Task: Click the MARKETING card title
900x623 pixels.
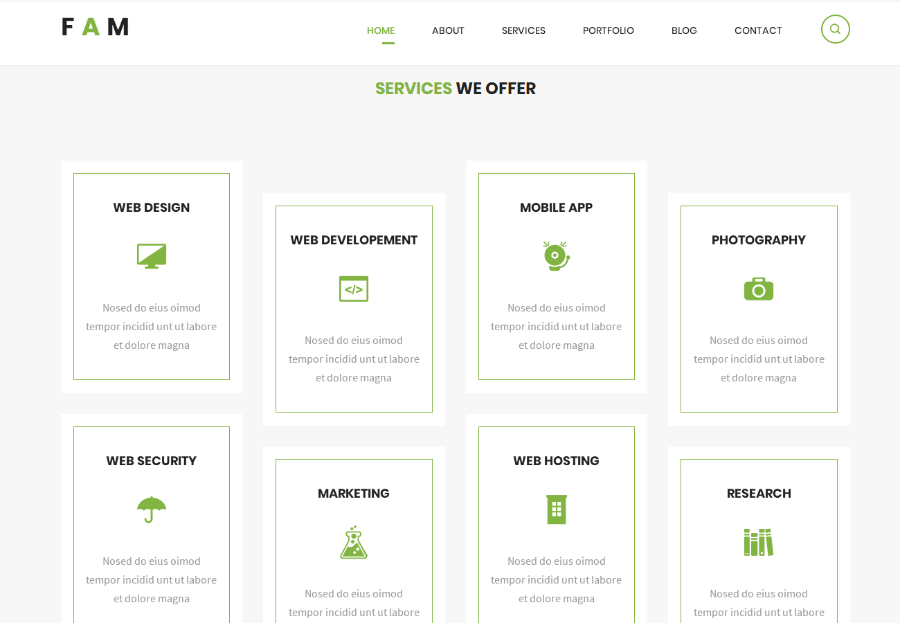Action: coord(354,494)
